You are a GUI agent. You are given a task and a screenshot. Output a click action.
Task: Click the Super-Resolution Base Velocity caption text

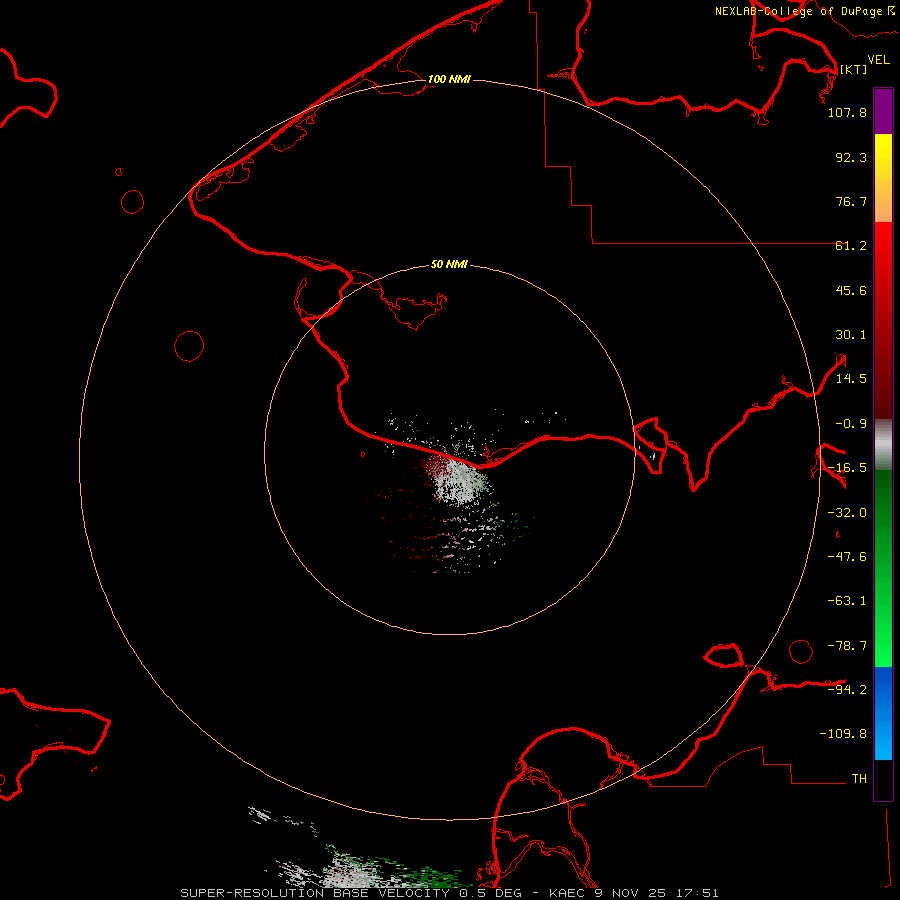pos(449,893)
